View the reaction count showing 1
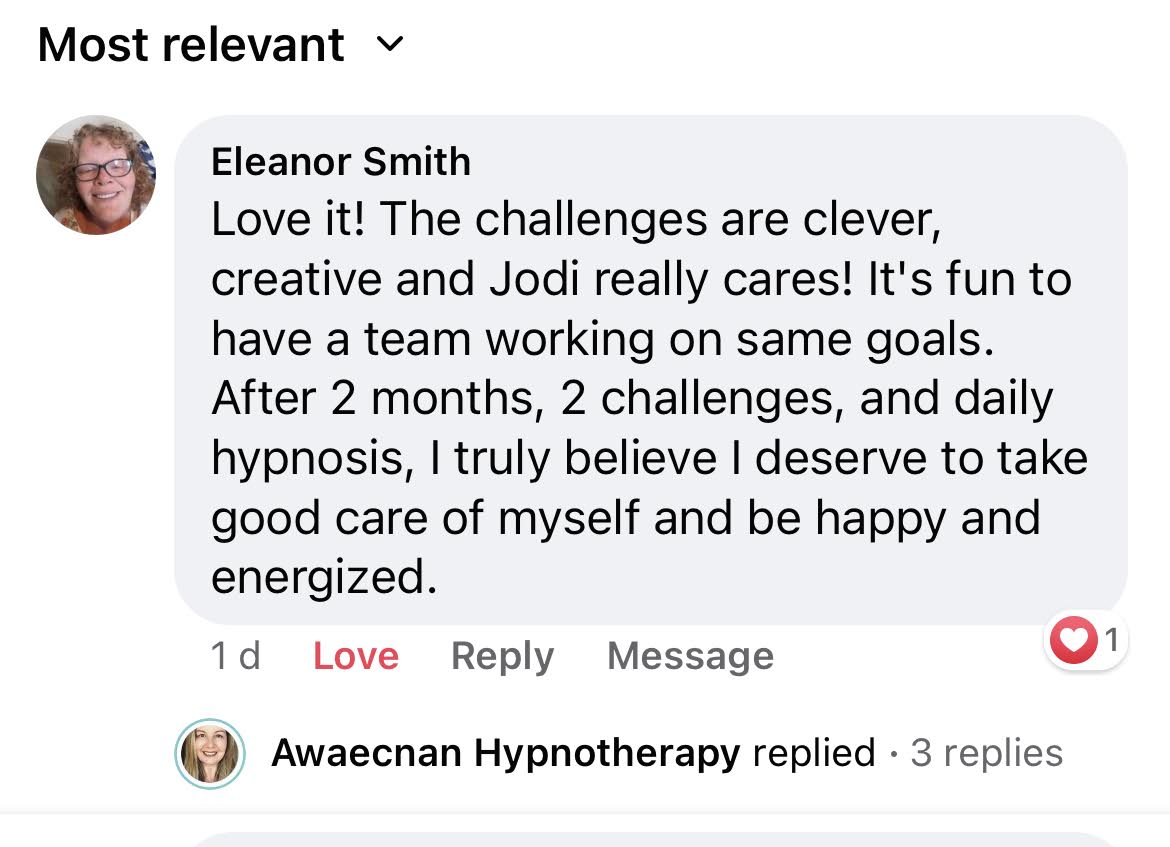1170x847 pixels. coord(1112,640)
